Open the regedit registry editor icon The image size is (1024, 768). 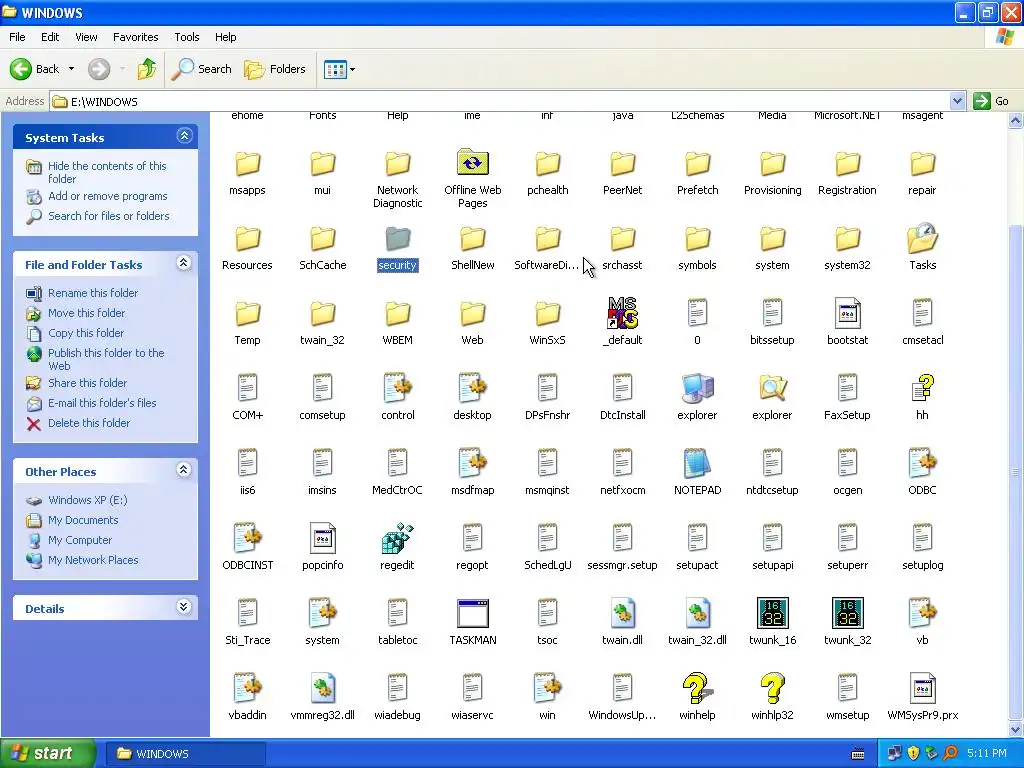(397, 538)
